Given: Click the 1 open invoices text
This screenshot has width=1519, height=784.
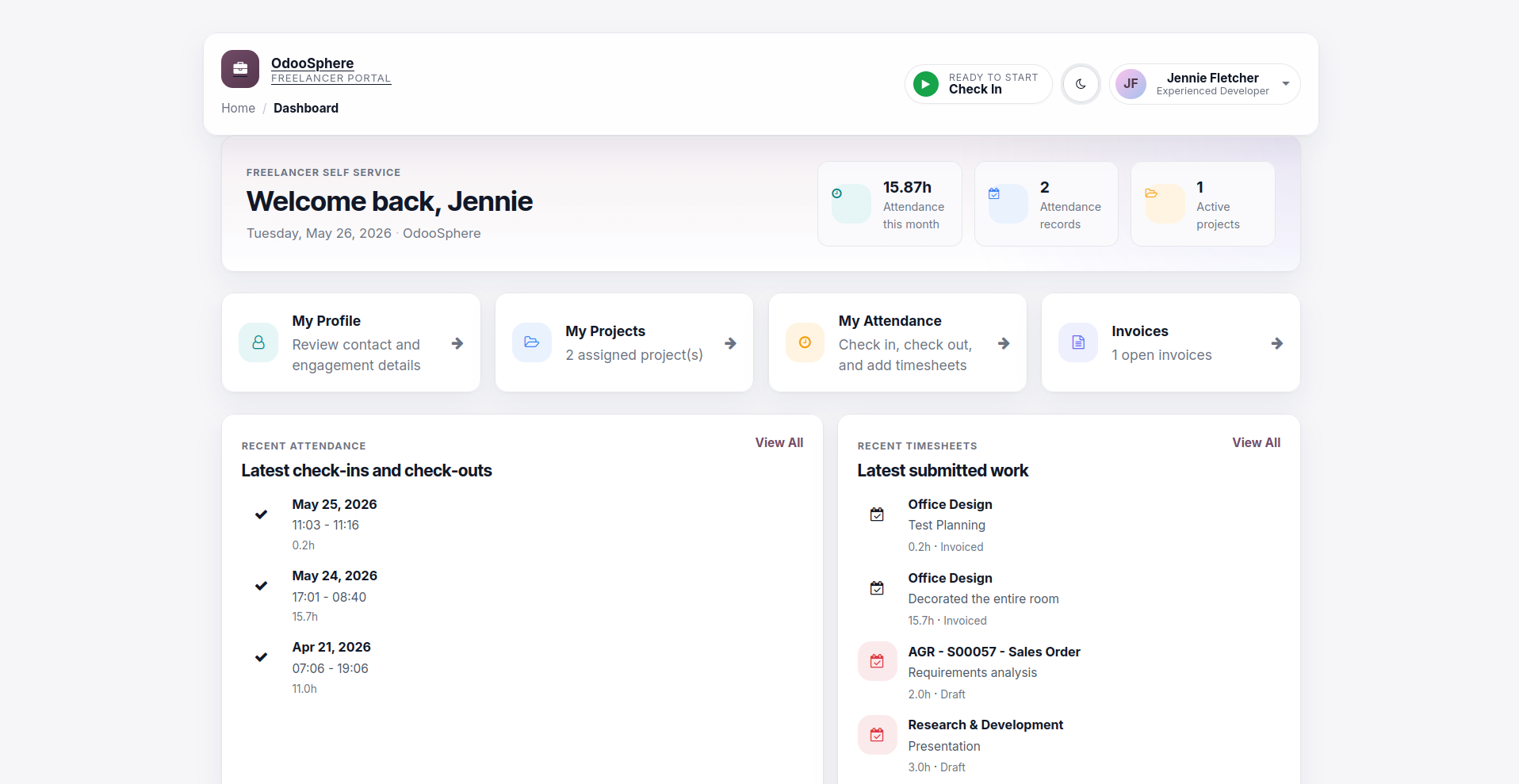Looking at the screenshot, I should (1162, 355).
